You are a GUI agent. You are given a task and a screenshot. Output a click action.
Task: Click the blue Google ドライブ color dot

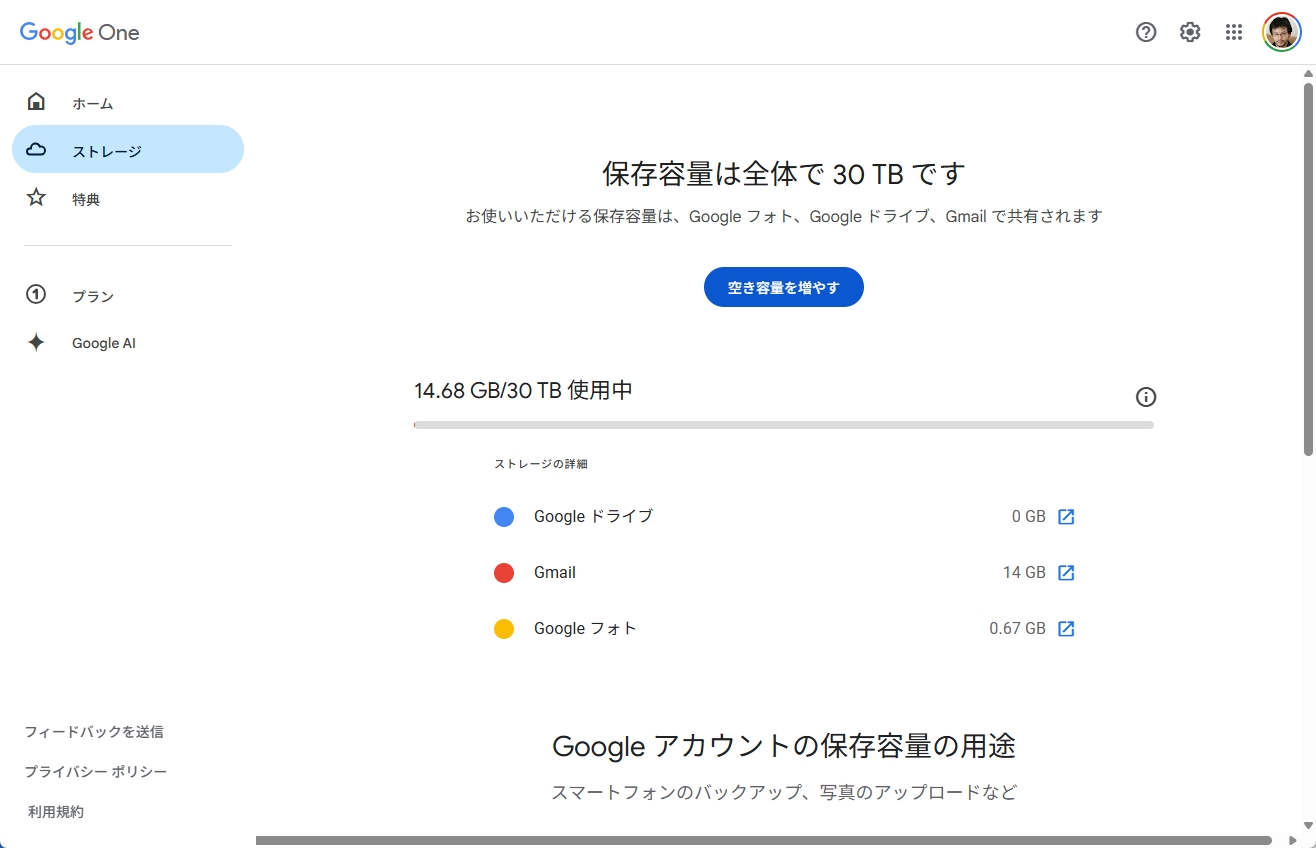pos(504,517)
